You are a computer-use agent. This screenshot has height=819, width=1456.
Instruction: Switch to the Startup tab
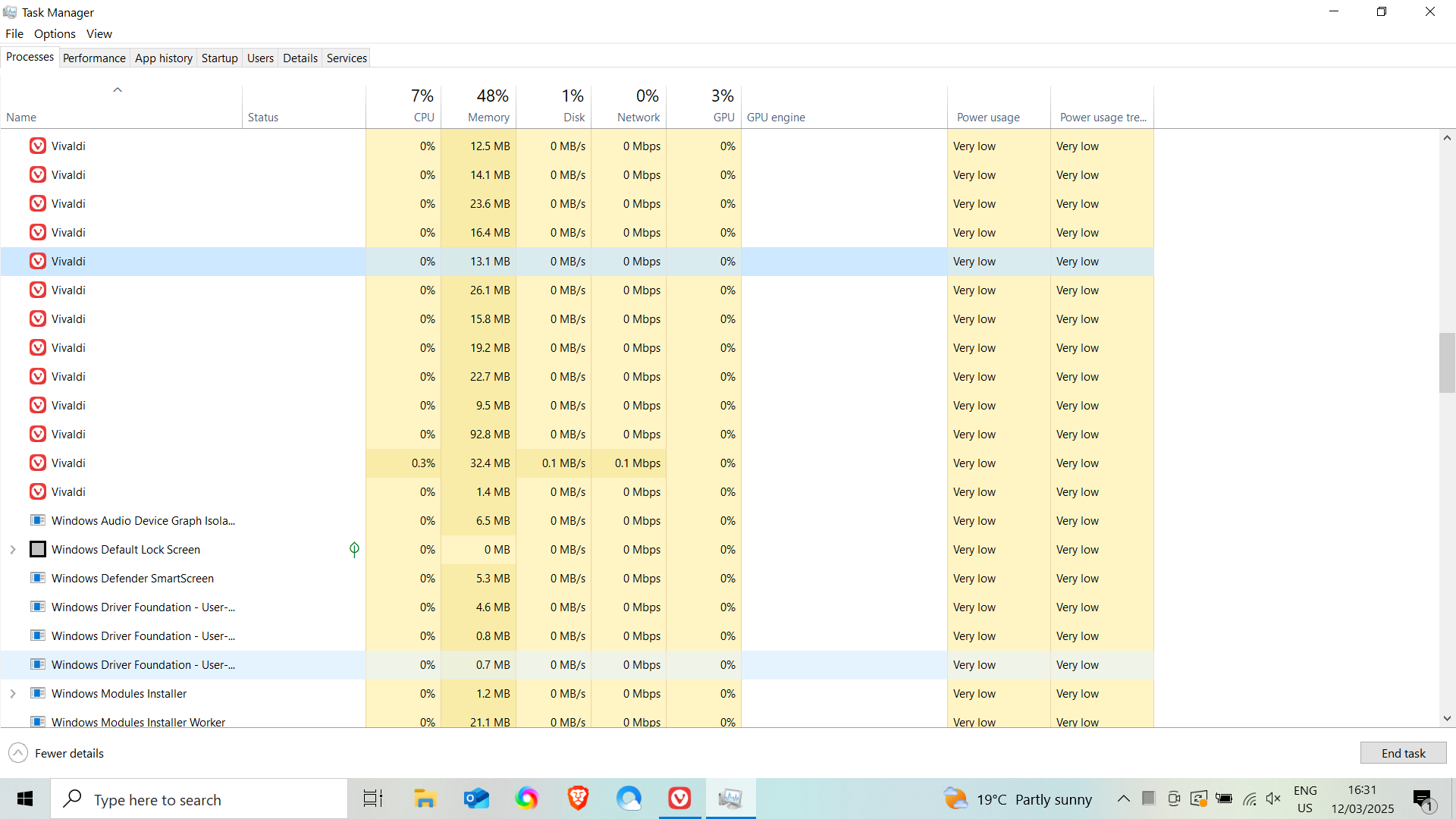[220, 58]
